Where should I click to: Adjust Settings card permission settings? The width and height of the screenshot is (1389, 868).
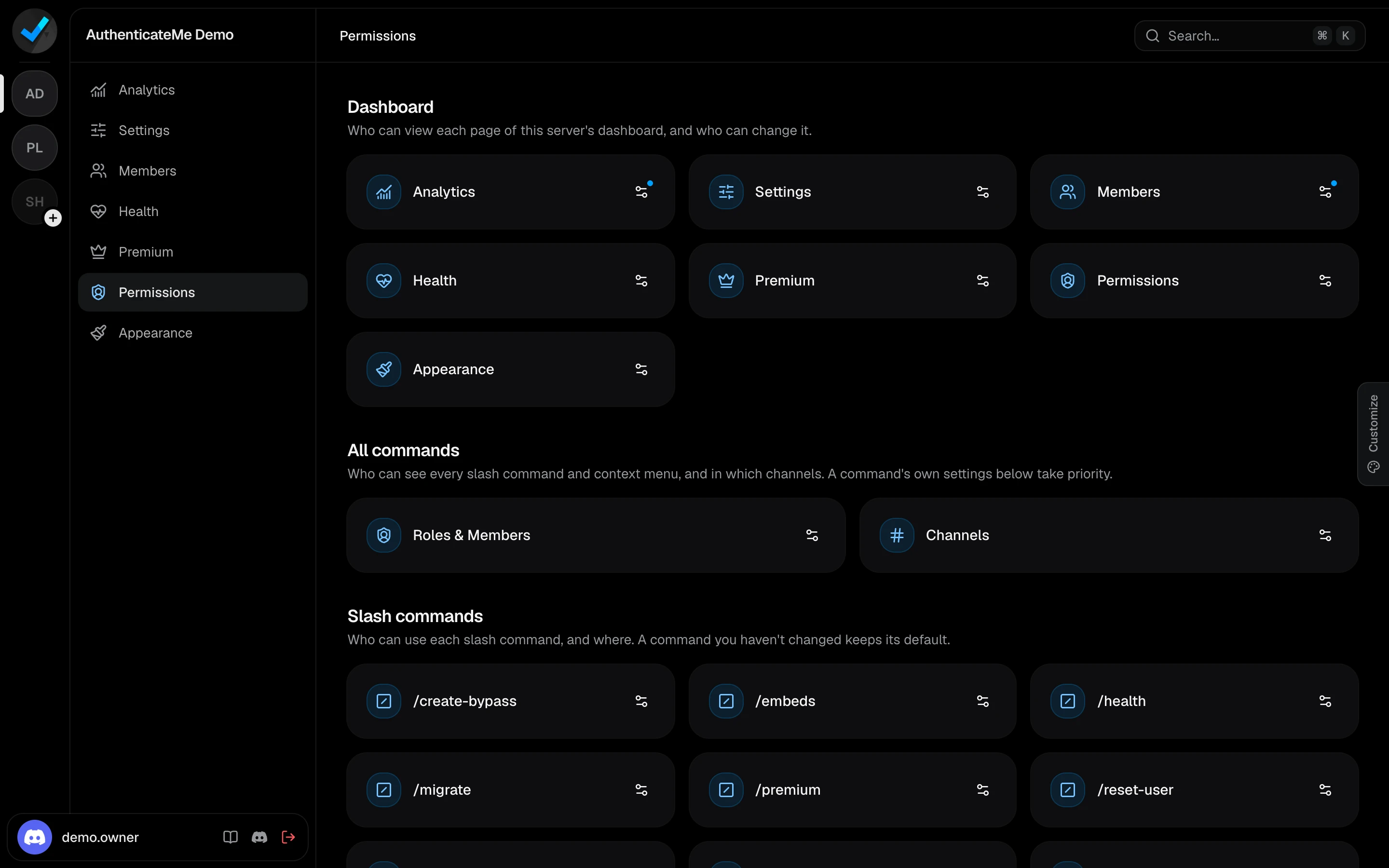pos(982,192)
